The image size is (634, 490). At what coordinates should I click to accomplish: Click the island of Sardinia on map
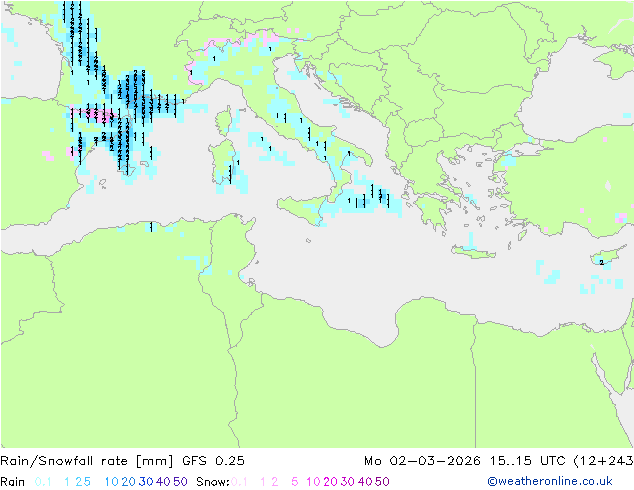pos(223,162)
